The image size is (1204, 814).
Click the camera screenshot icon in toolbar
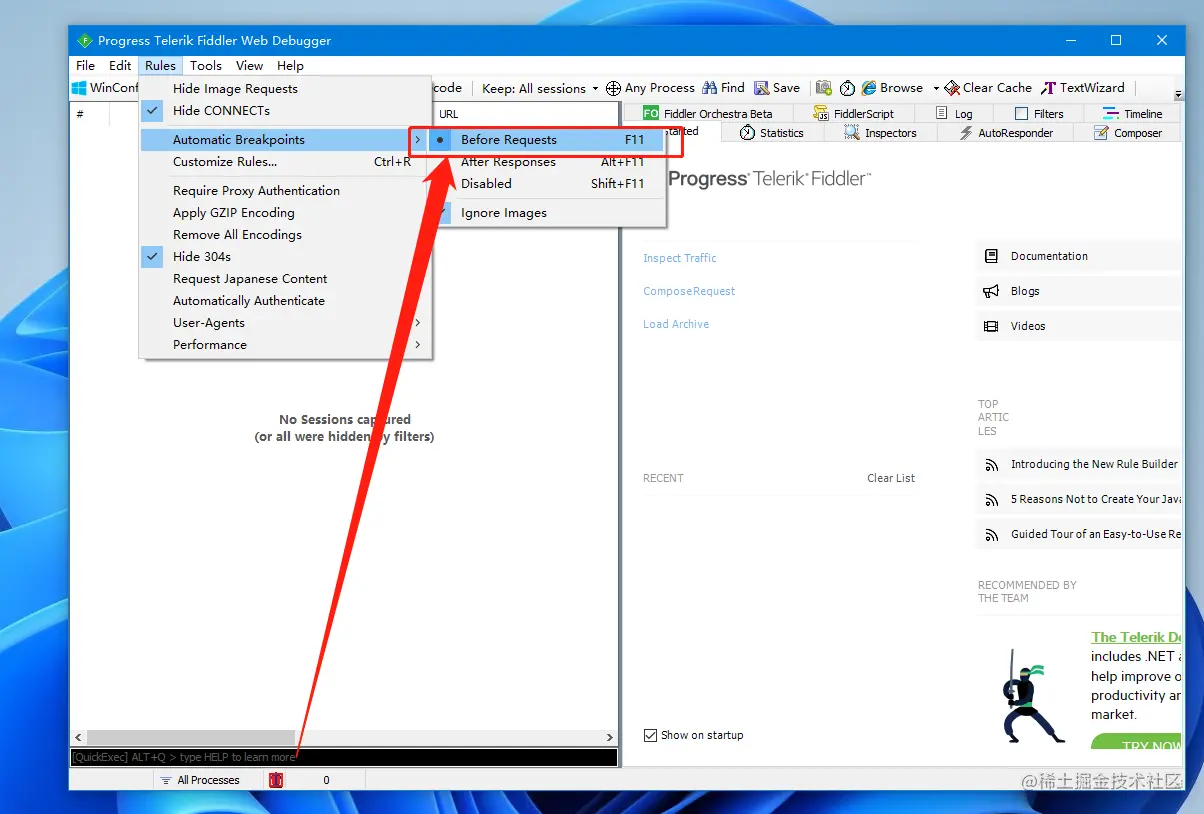[824, 88]
